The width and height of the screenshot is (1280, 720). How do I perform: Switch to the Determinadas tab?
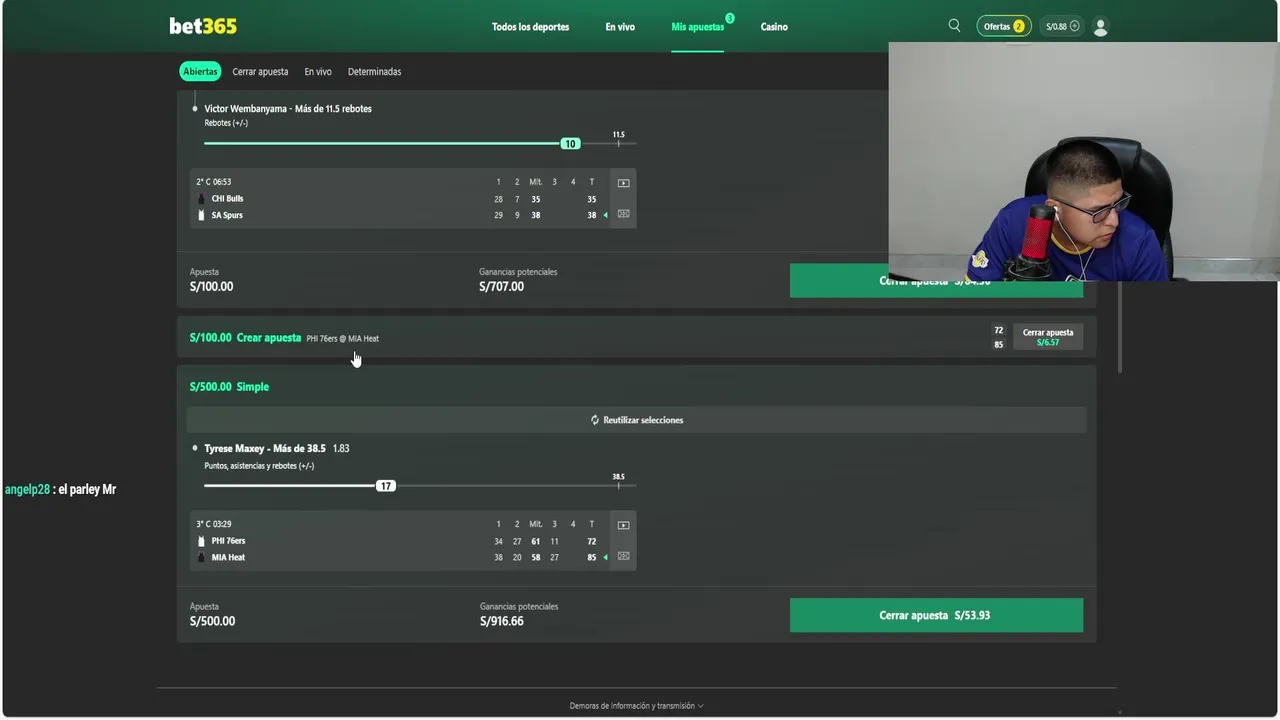tap(374, 72)
